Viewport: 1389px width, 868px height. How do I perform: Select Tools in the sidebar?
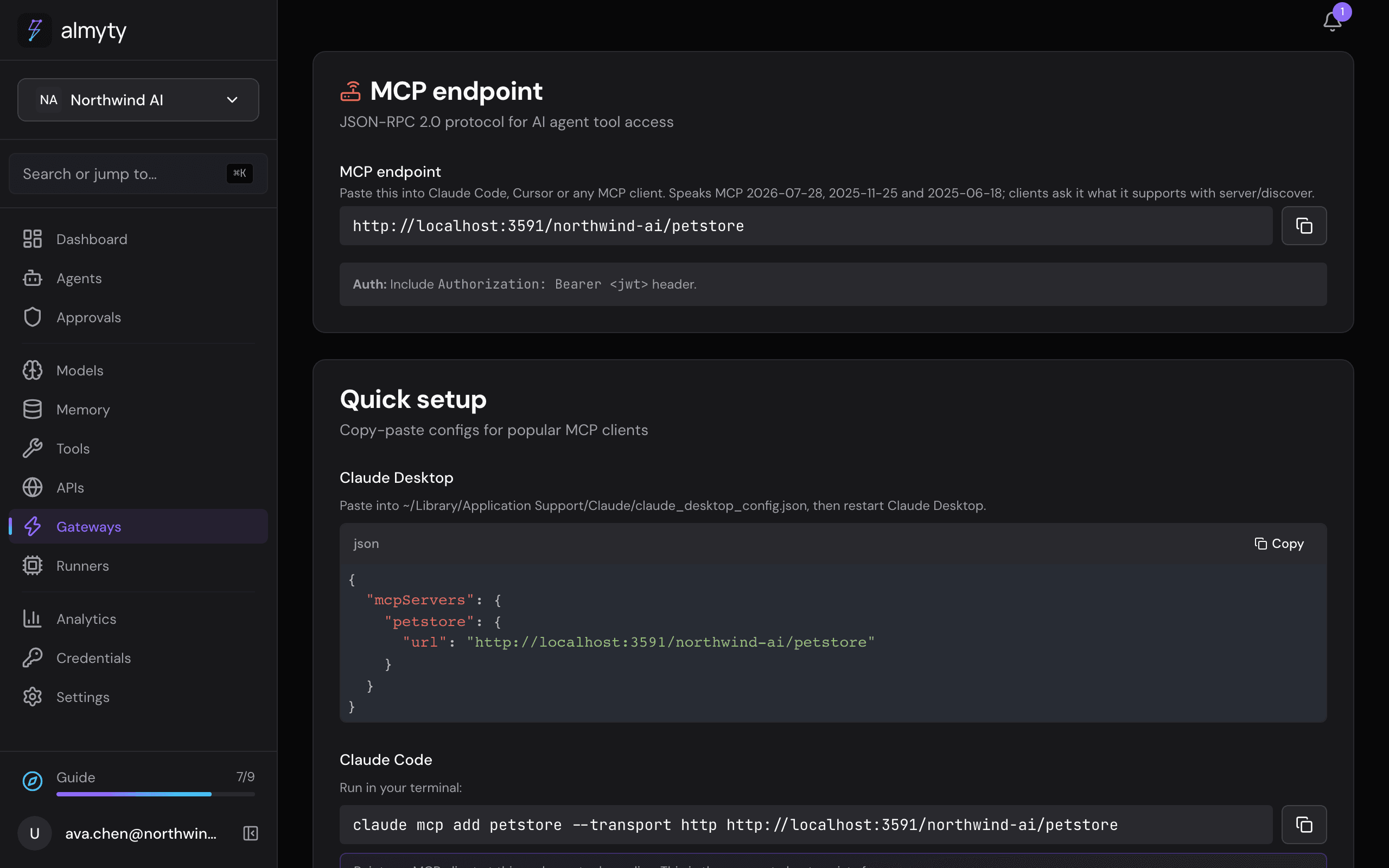pyautogui.click(x=138, y=448)
